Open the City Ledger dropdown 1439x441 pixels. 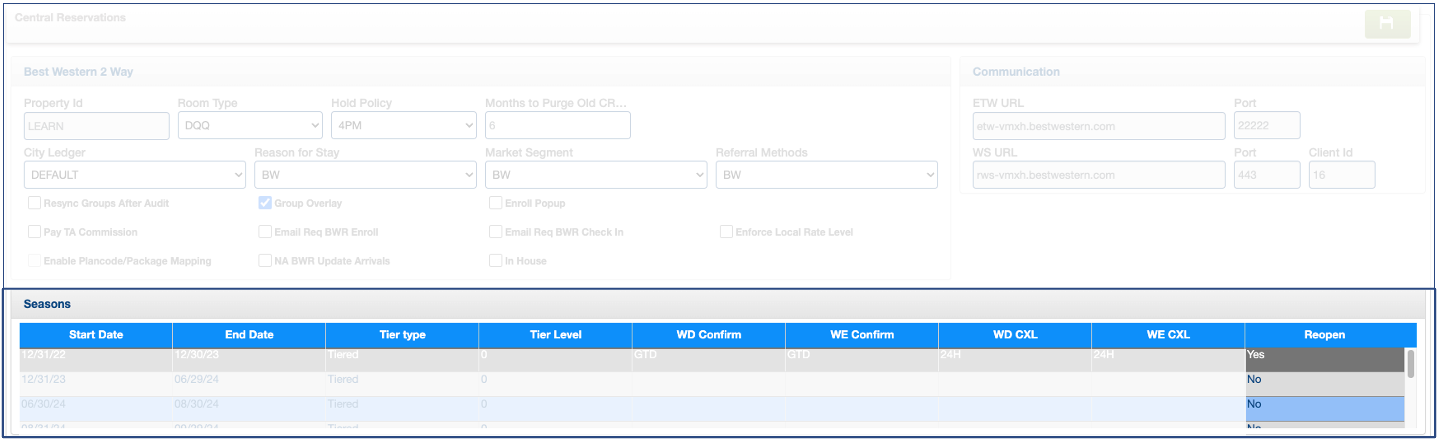pyautogui.click(x=134, y=175)
